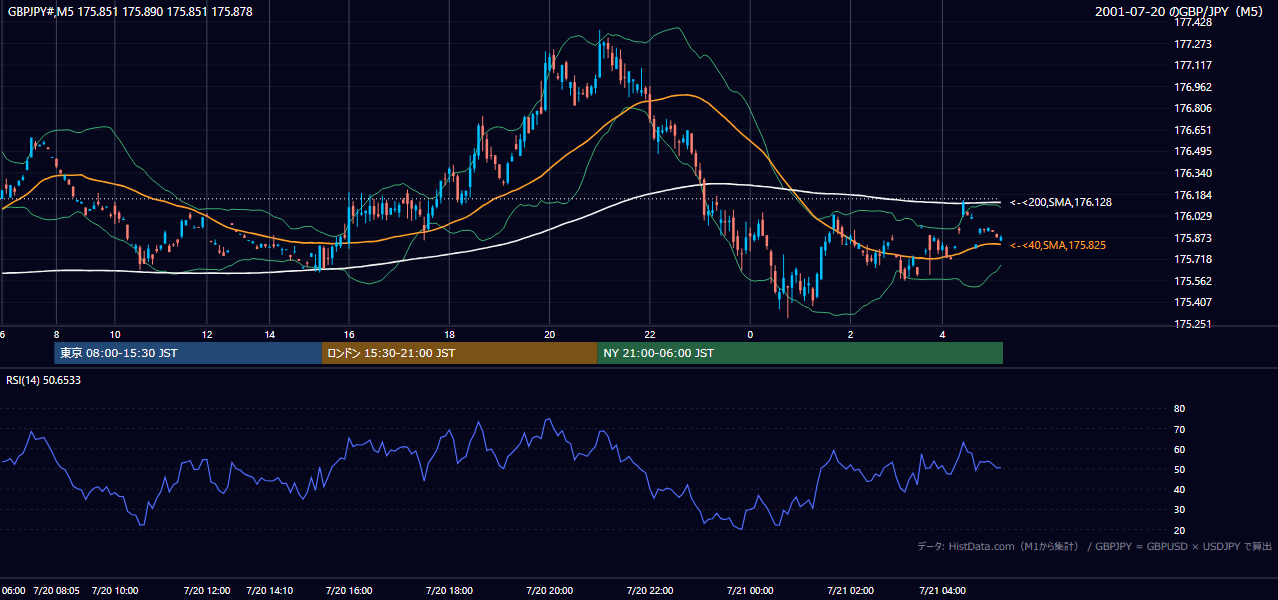This screenshot has width=1278, height=600.
Task: Click price axis value 175.562
Action: pyautogui.click(x=1194, y=281)
